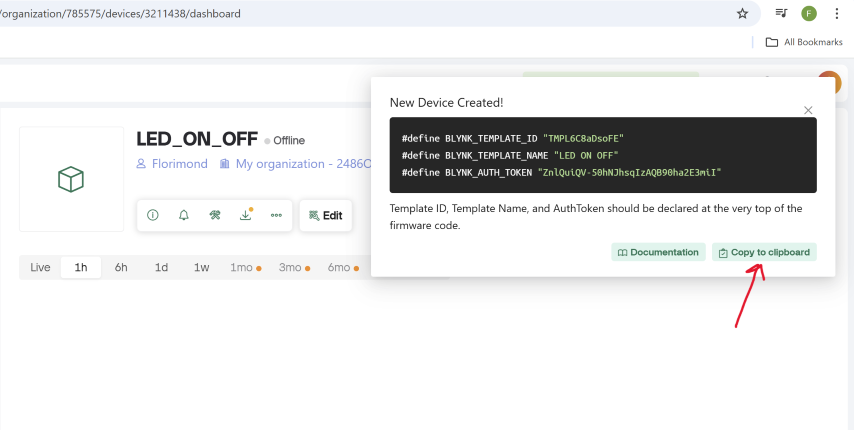Open the All Bookmarks folder
The width and height of the screenshot is (854, 430).
point(804,42)
